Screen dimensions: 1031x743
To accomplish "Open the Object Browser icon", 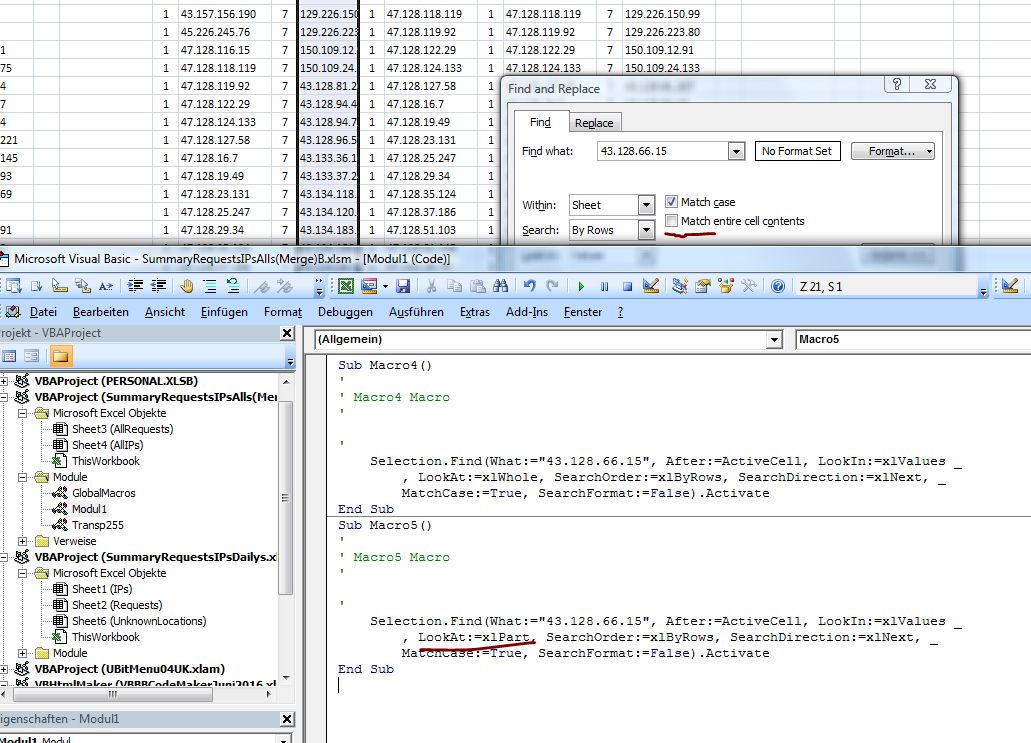I will [726, 286].
